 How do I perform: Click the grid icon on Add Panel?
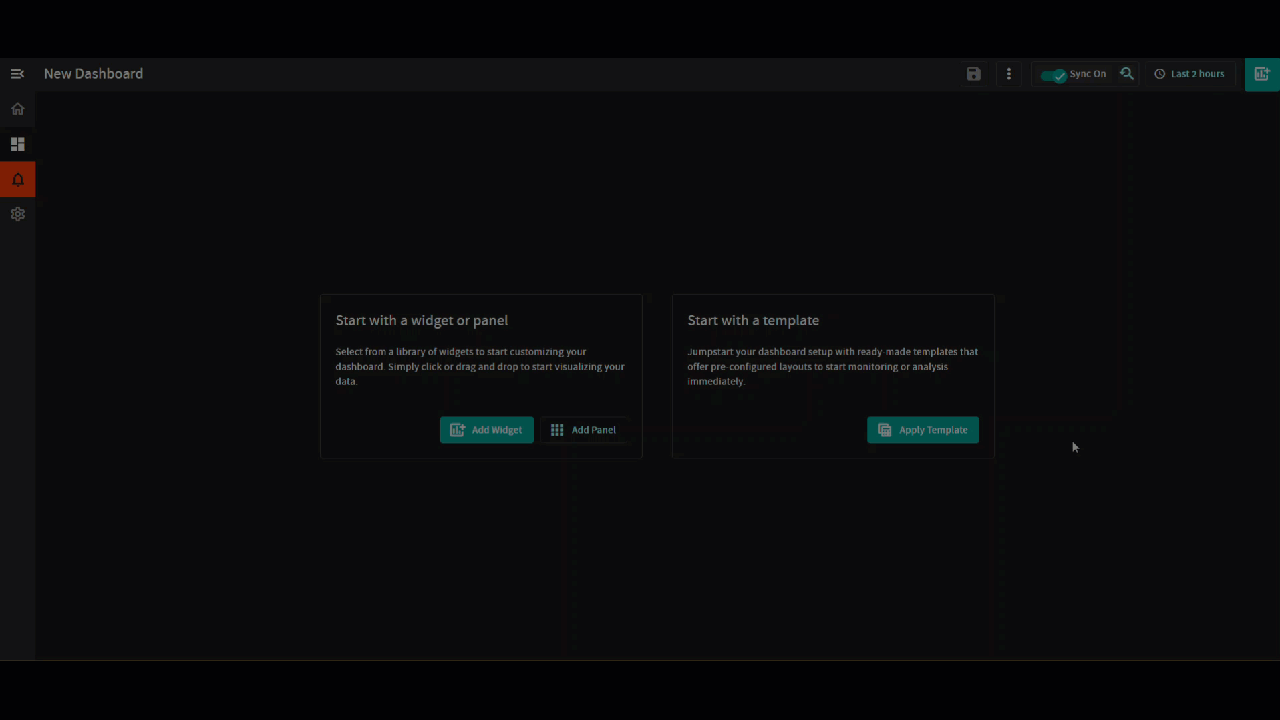click(x=557, y=430)
